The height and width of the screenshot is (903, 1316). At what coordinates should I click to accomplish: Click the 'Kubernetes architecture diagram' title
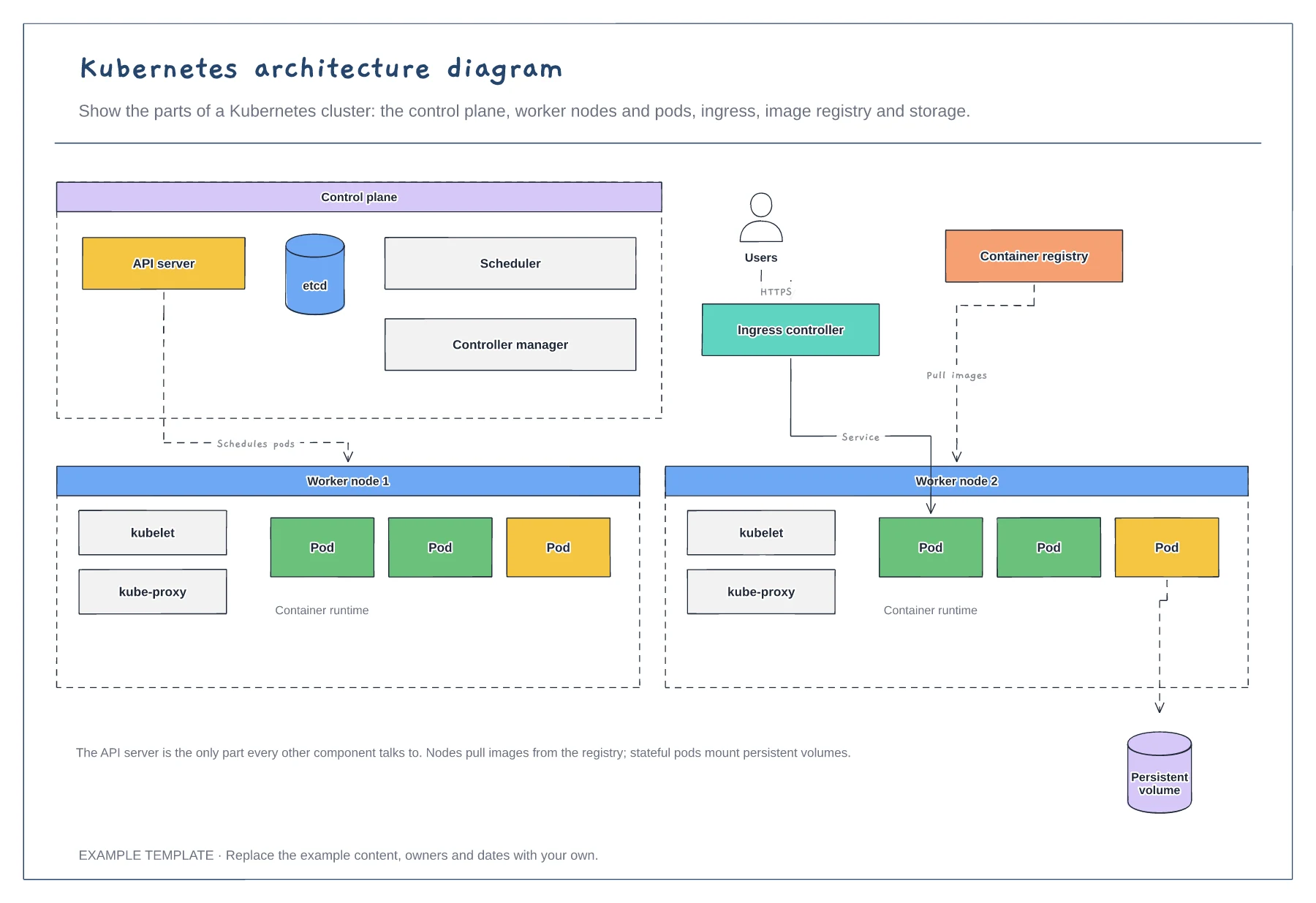[x=321, y=69]
